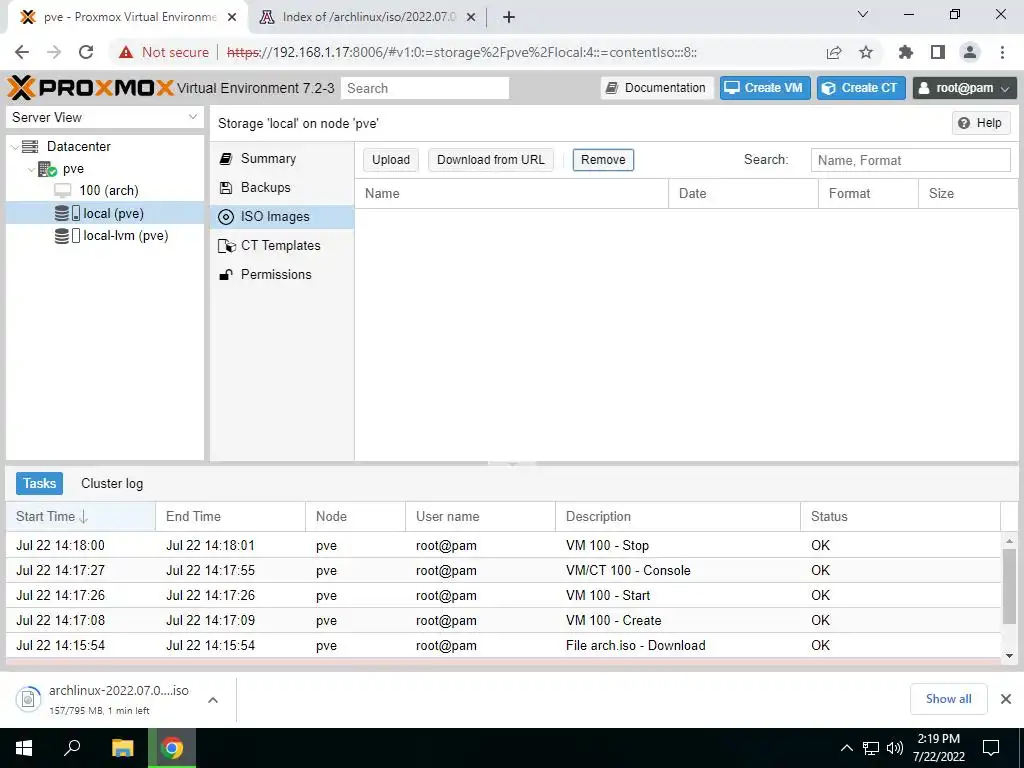
Task: Click Chrome icon in taskbar
Action: [172, 748]
